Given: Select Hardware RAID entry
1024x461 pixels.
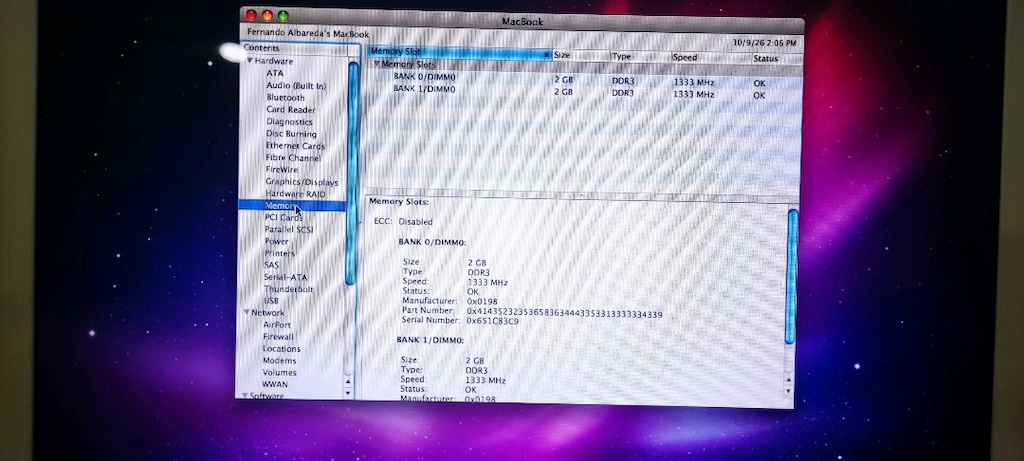Looking at the screenshot, I should tap(295, 194).
